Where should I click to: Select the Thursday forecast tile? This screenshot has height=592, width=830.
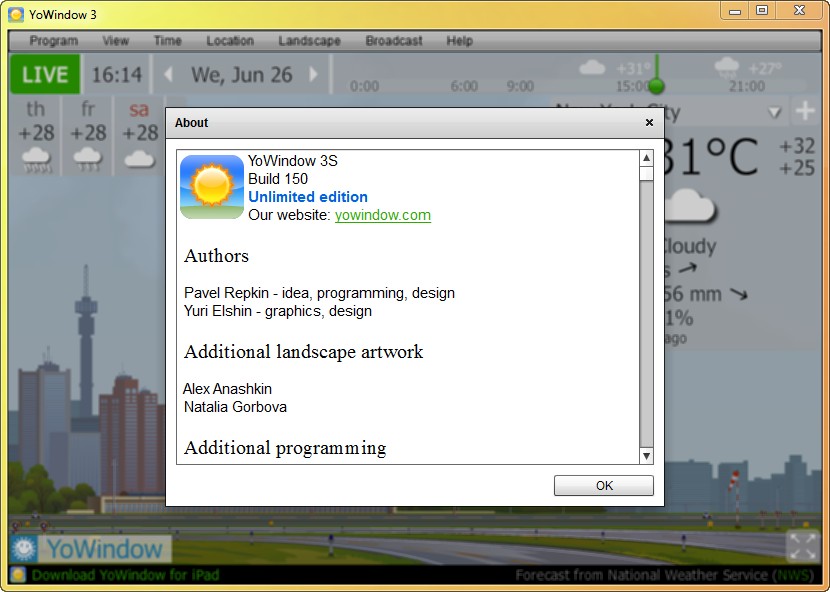35,136
